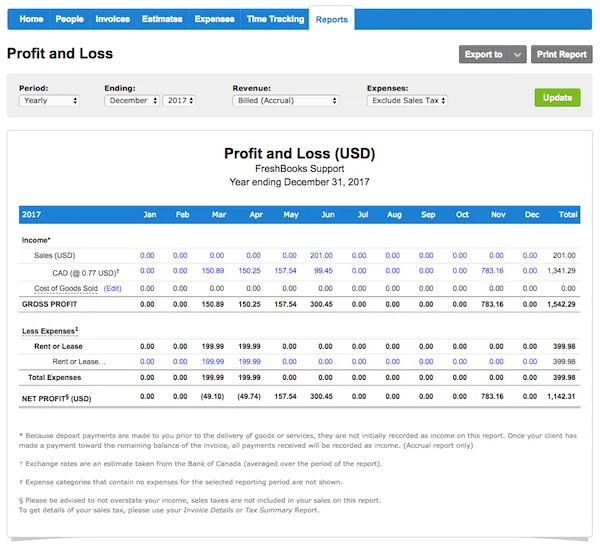600x546 pixels.
Task: Open the Exclude Sales Tax dropdown
Action: (x=407, y=100)
